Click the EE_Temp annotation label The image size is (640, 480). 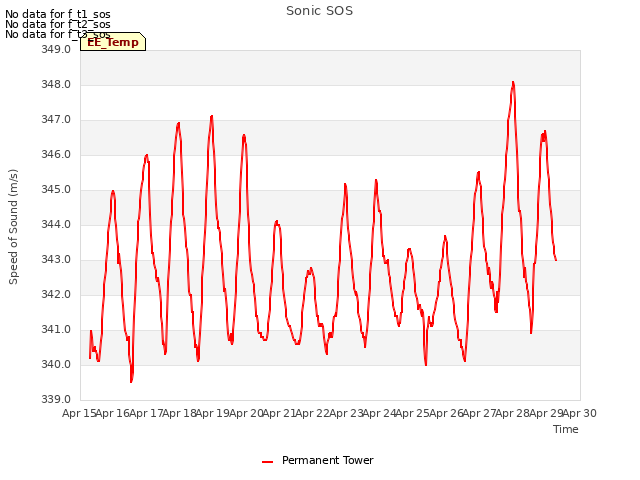click(113, 42)
